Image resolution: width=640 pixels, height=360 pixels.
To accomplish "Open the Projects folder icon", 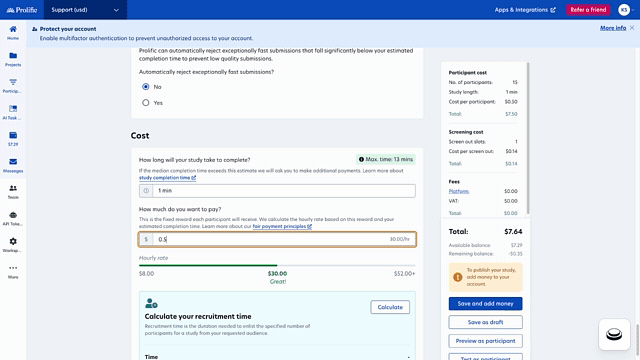I will (13, 56).
